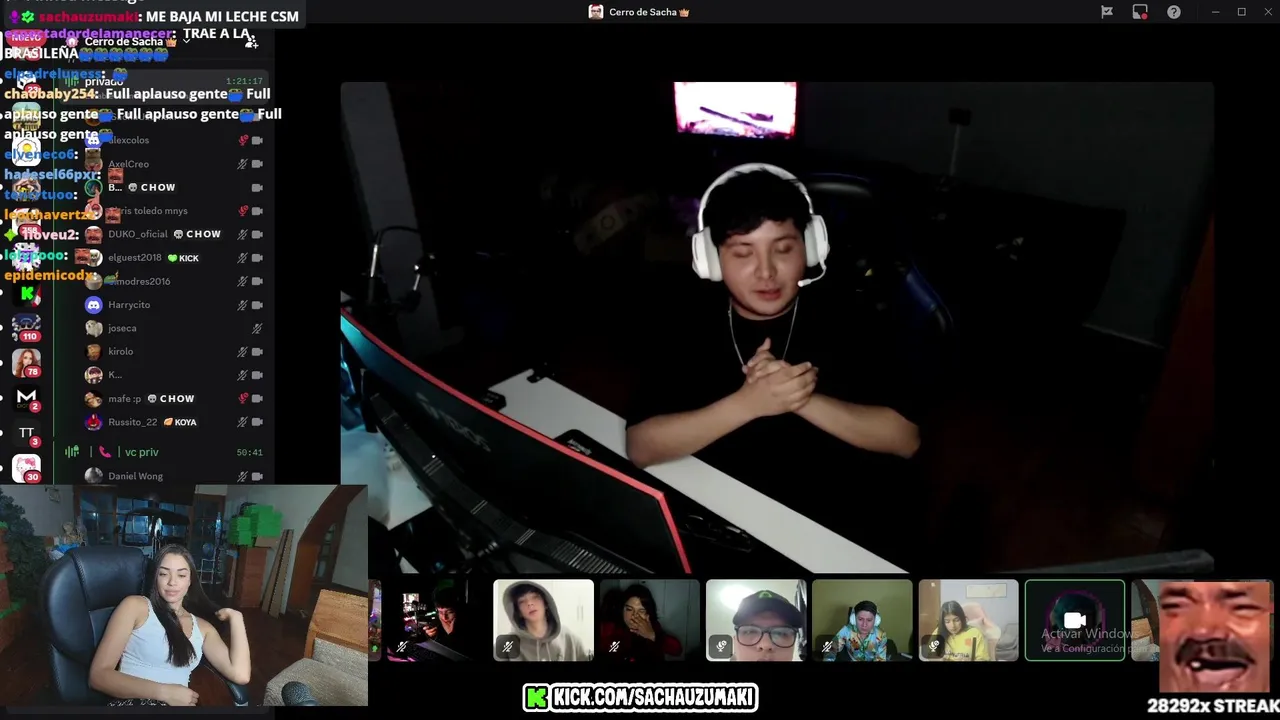Viewport: 1280px width, 720px height.
Task: Click the invite members icon beside Cerro de Sacha
Action: tap(251, 41)
